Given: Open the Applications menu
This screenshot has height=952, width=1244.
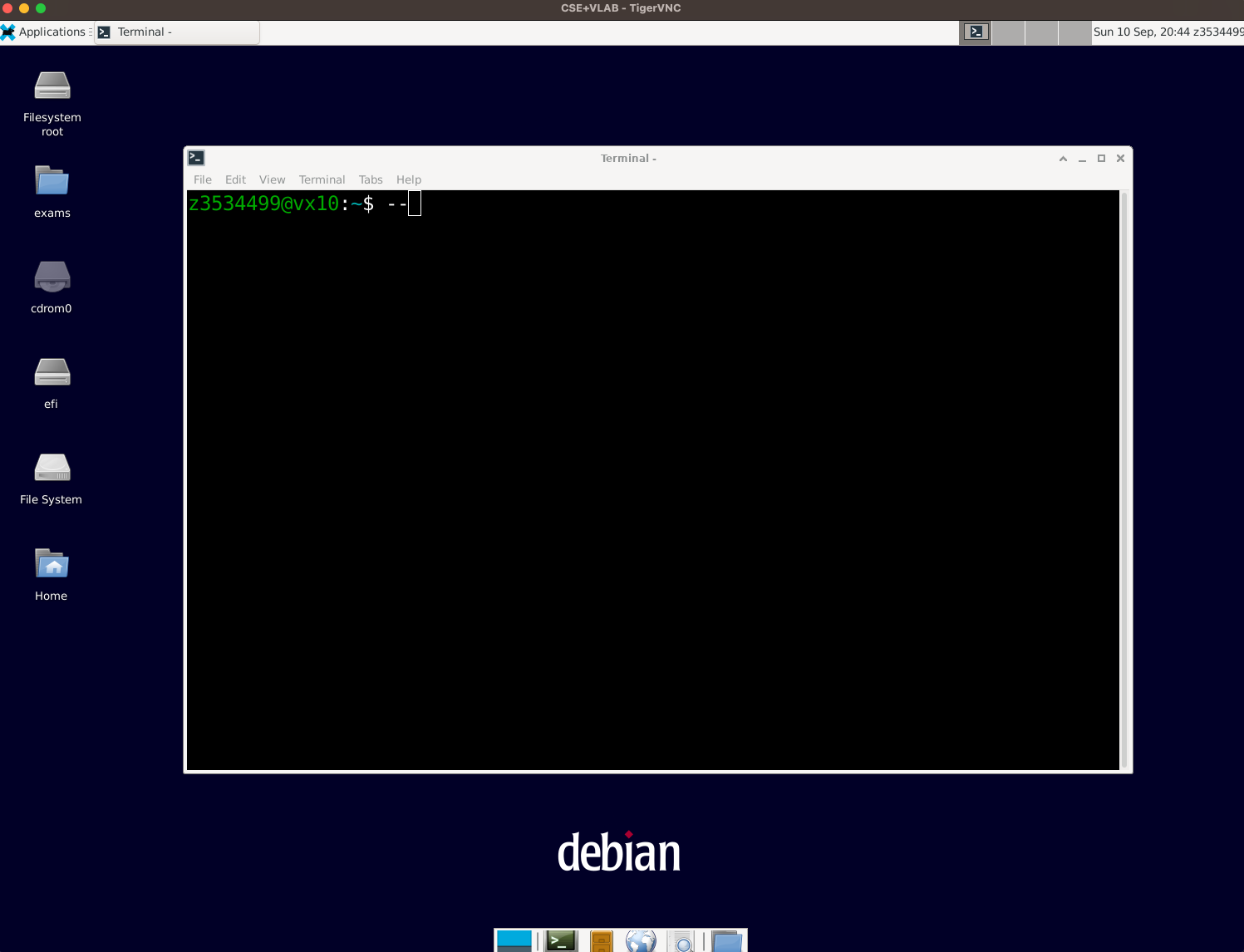Looking at the screenshot, I should click(46, 32).
